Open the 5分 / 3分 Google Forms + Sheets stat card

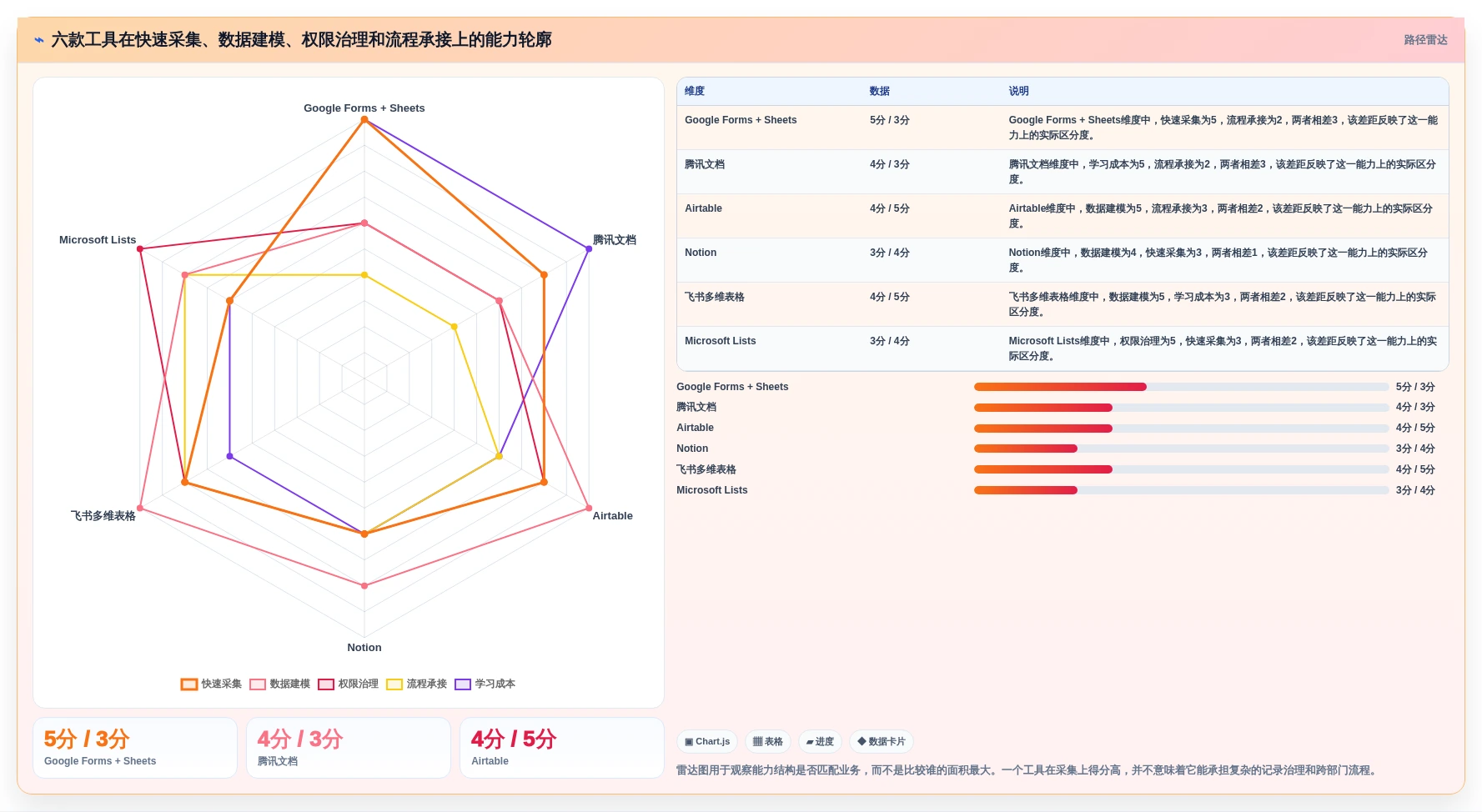click(x=135, y=748)
